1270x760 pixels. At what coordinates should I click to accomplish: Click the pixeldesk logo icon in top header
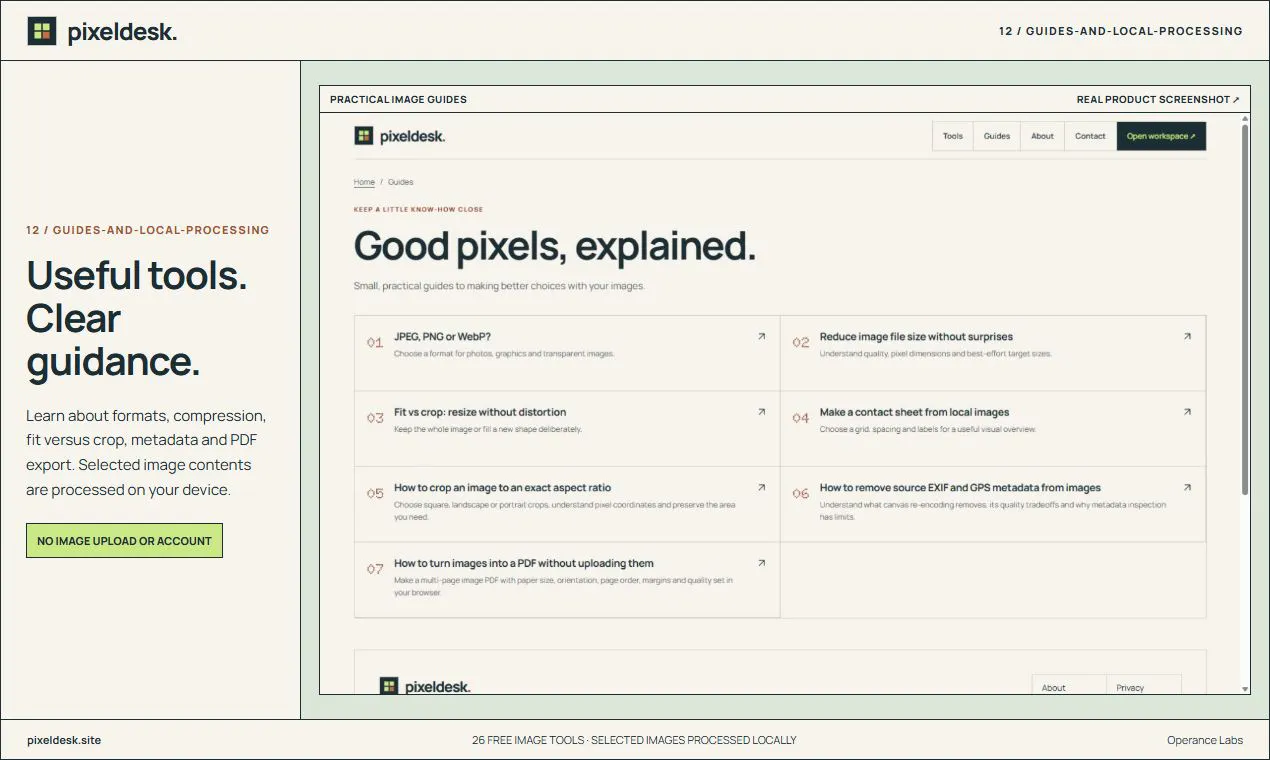(42, 31)
